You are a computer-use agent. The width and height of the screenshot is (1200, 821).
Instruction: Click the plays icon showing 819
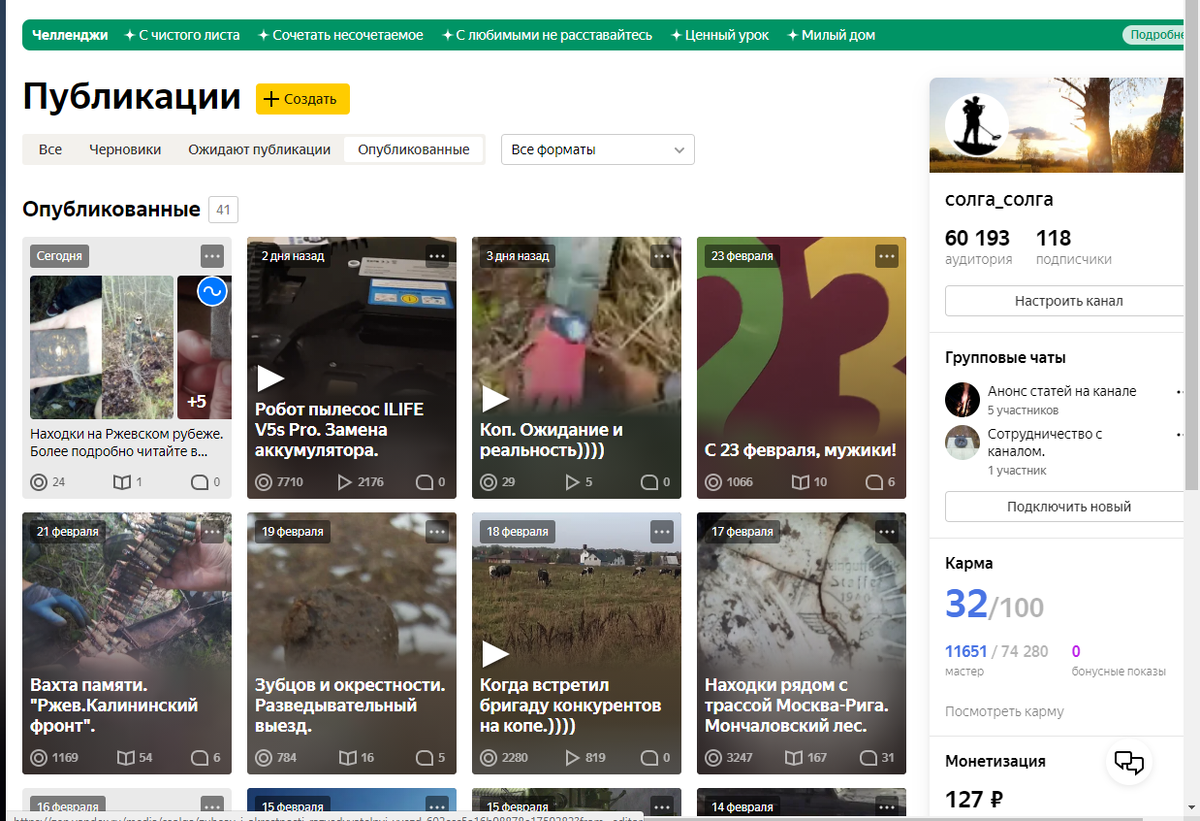click(572, 757)
